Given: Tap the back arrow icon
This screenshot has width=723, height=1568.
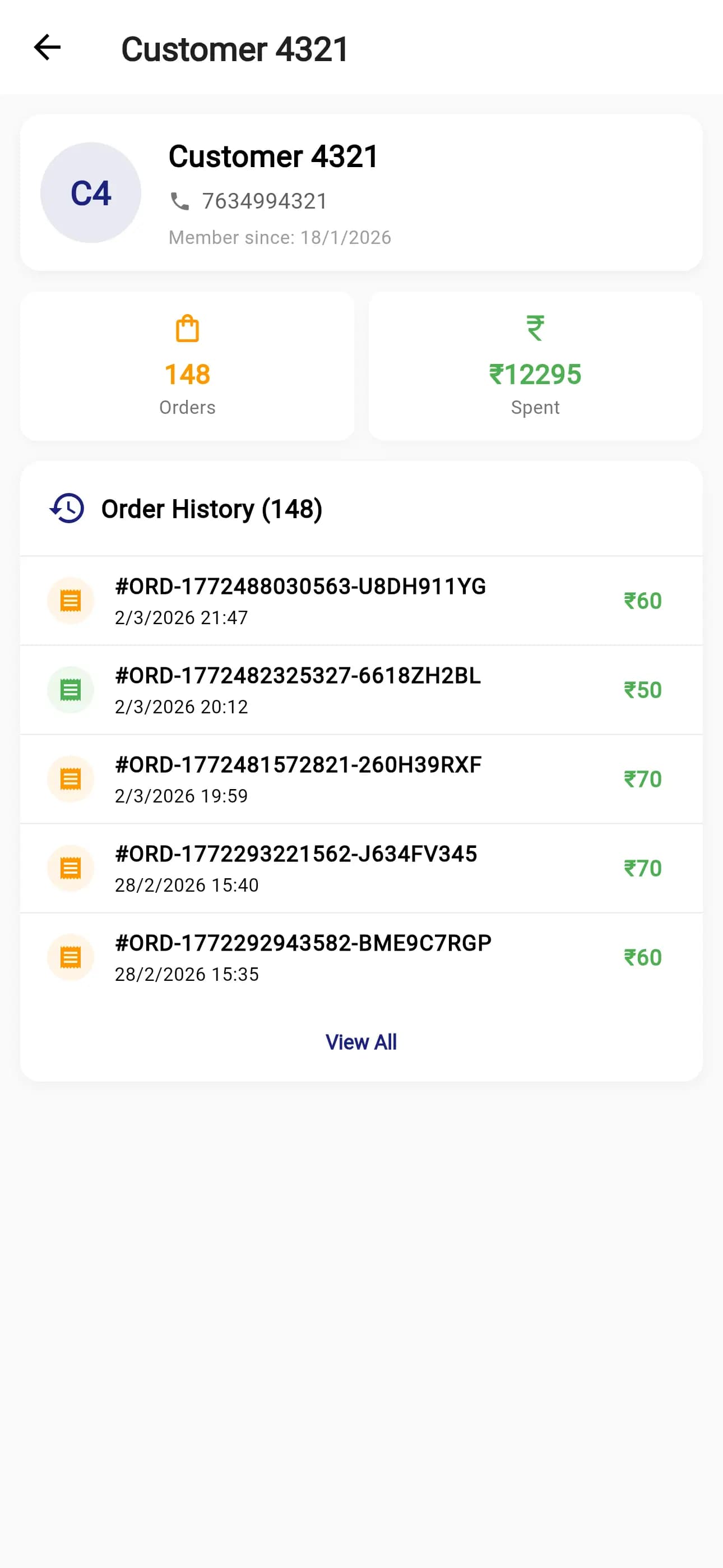Looking at the screenshot, I should [x=47, y=48].
